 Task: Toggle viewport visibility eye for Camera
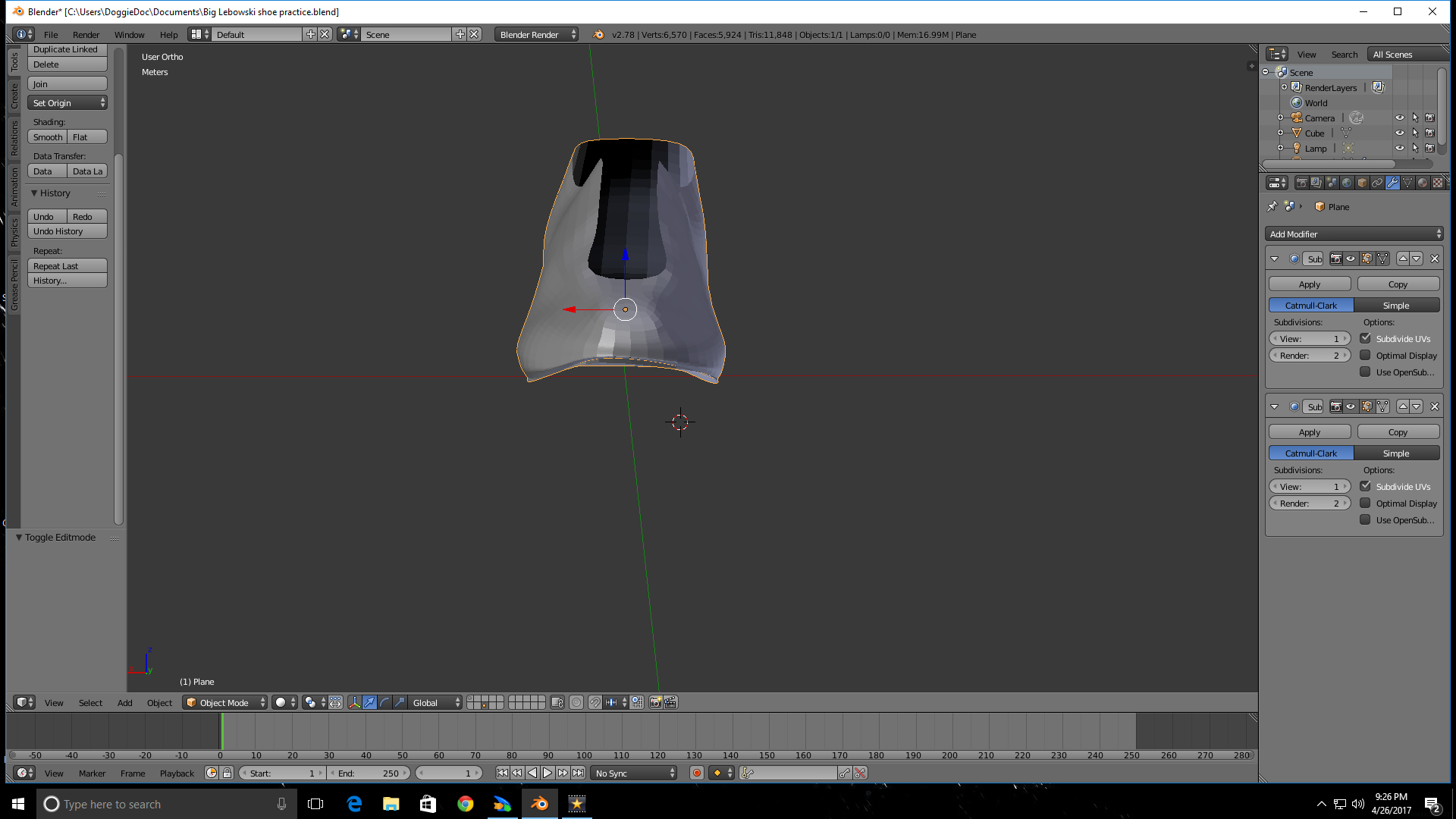click(x=1400, y=118)
